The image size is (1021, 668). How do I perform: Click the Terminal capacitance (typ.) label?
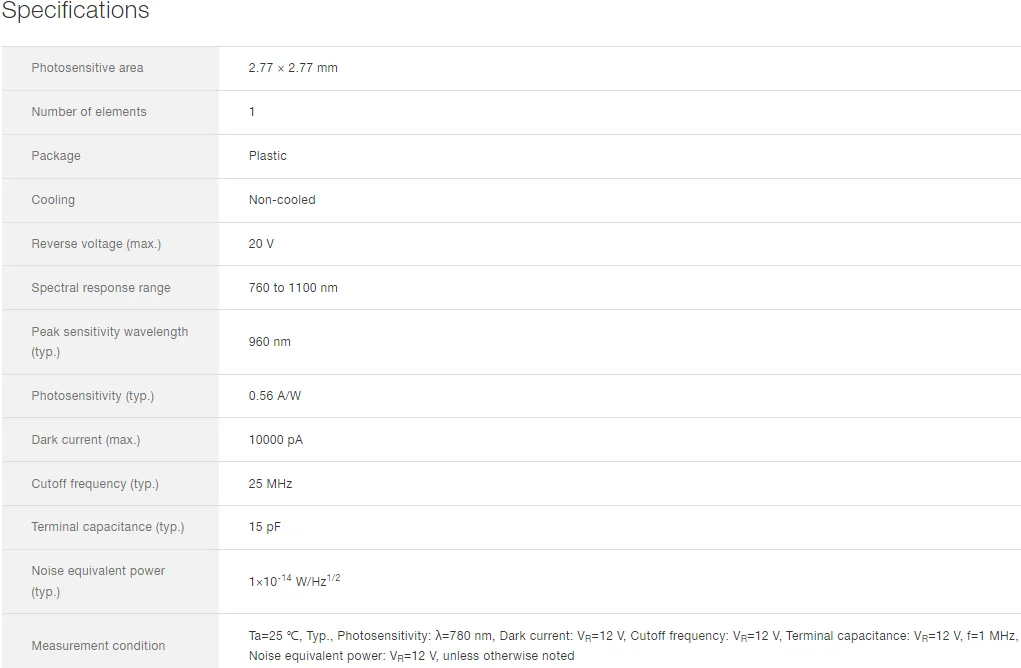[108, 527]
